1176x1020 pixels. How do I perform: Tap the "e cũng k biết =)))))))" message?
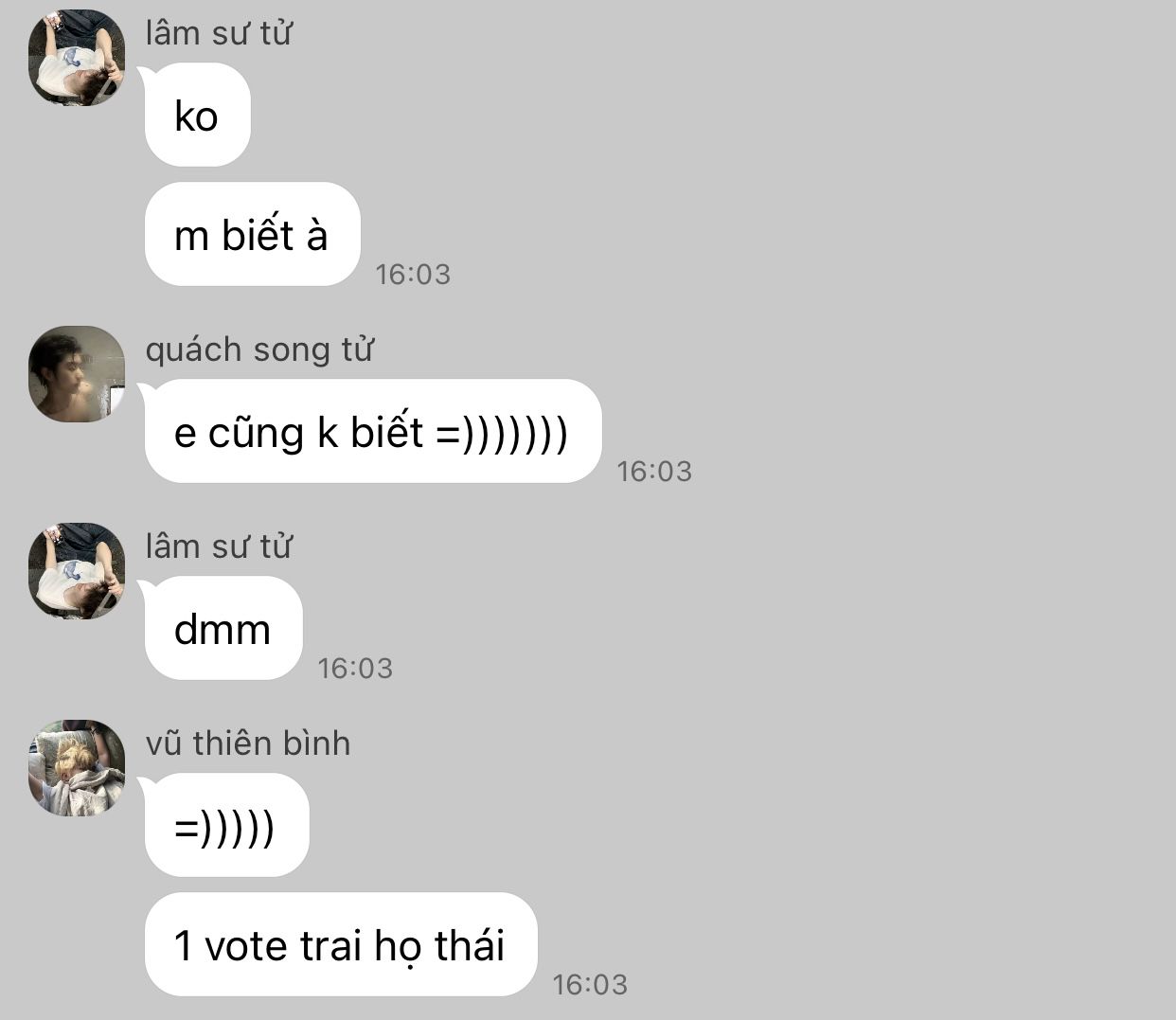pyautogui.click(x=373, y=431)
